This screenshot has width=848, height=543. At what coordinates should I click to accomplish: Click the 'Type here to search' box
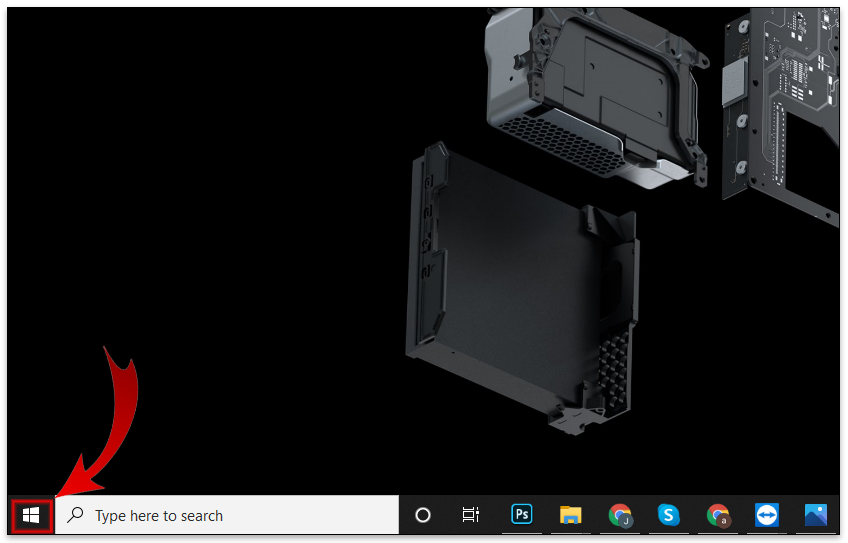coord(227,515)
